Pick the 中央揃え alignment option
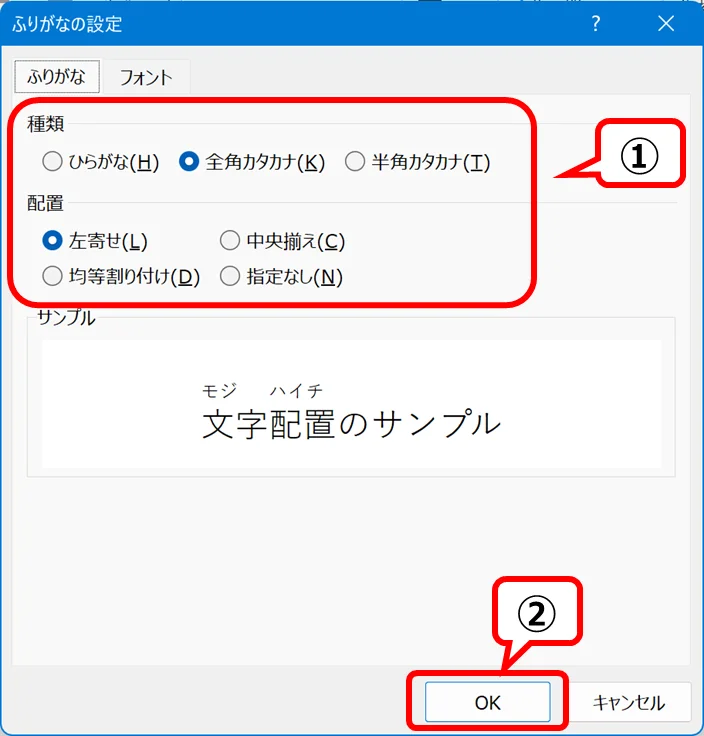The width and height of the screenshot is (704, 736). click(230, 241)
